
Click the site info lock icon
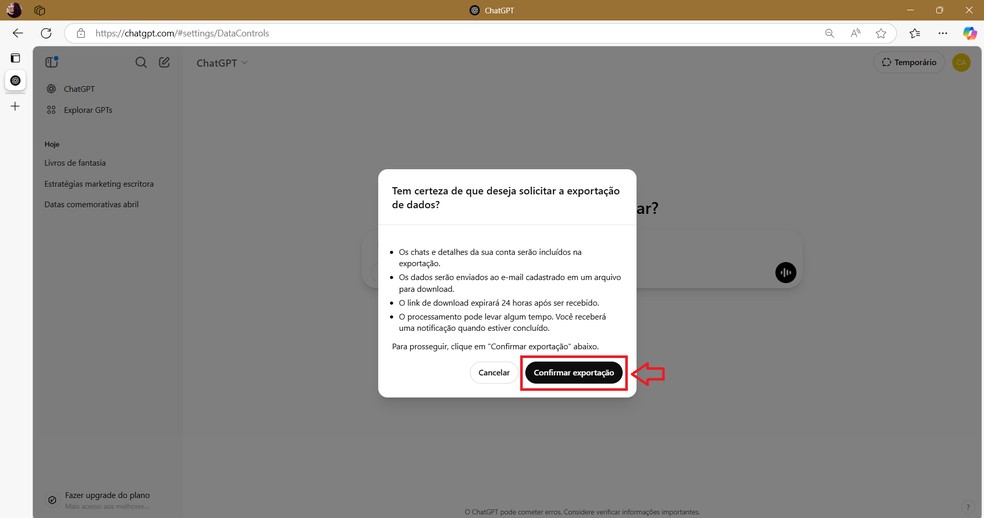click(80, 33)
